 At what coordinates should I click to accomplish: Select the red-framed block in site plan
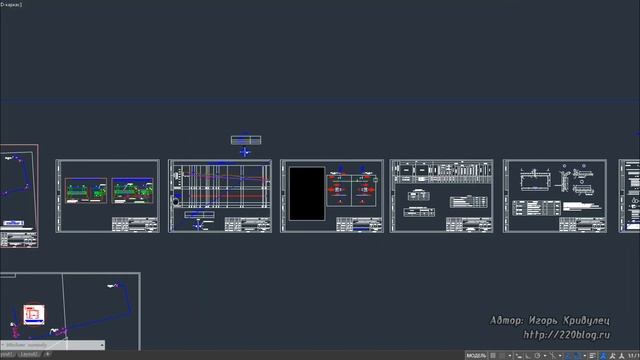(34, 314)
